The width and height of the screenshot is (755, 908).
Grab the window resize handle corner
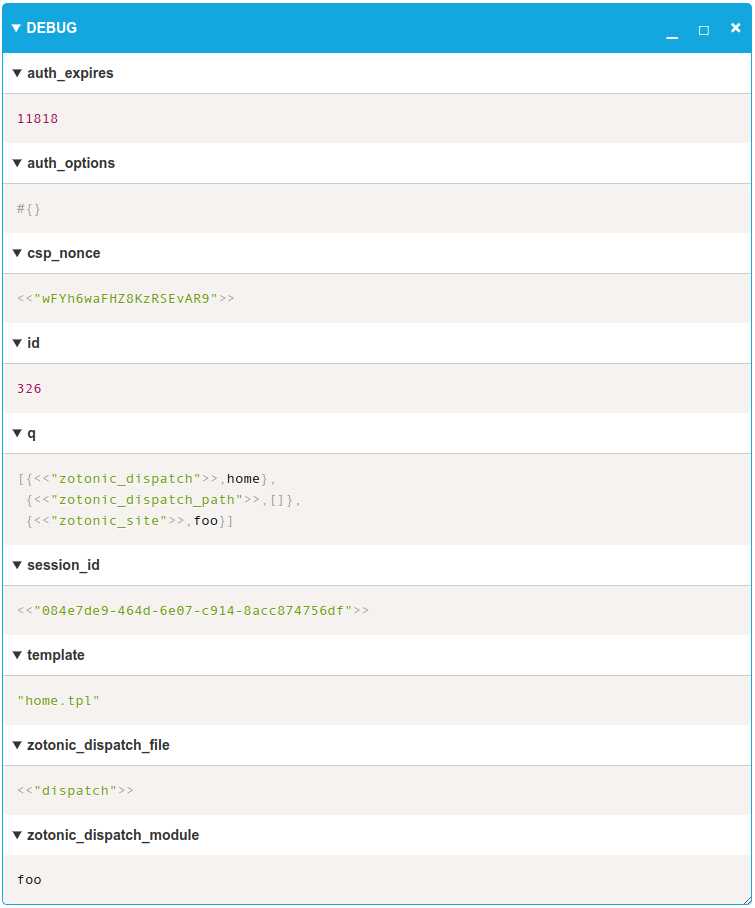click(x=747, y=899)
